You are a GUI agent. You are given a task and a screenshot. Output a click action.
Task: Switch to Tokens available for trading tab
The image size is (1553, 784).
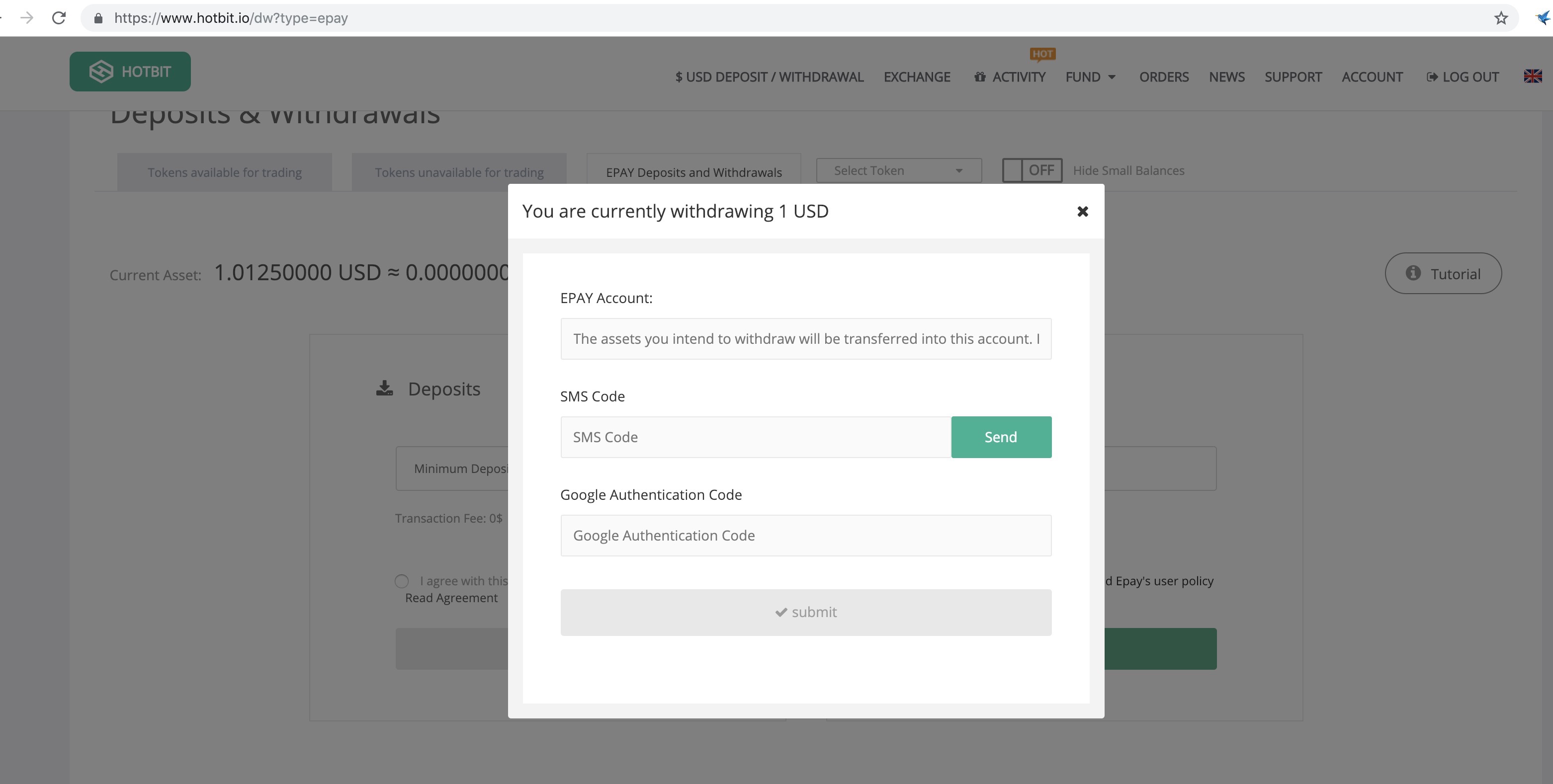point(224,172)
